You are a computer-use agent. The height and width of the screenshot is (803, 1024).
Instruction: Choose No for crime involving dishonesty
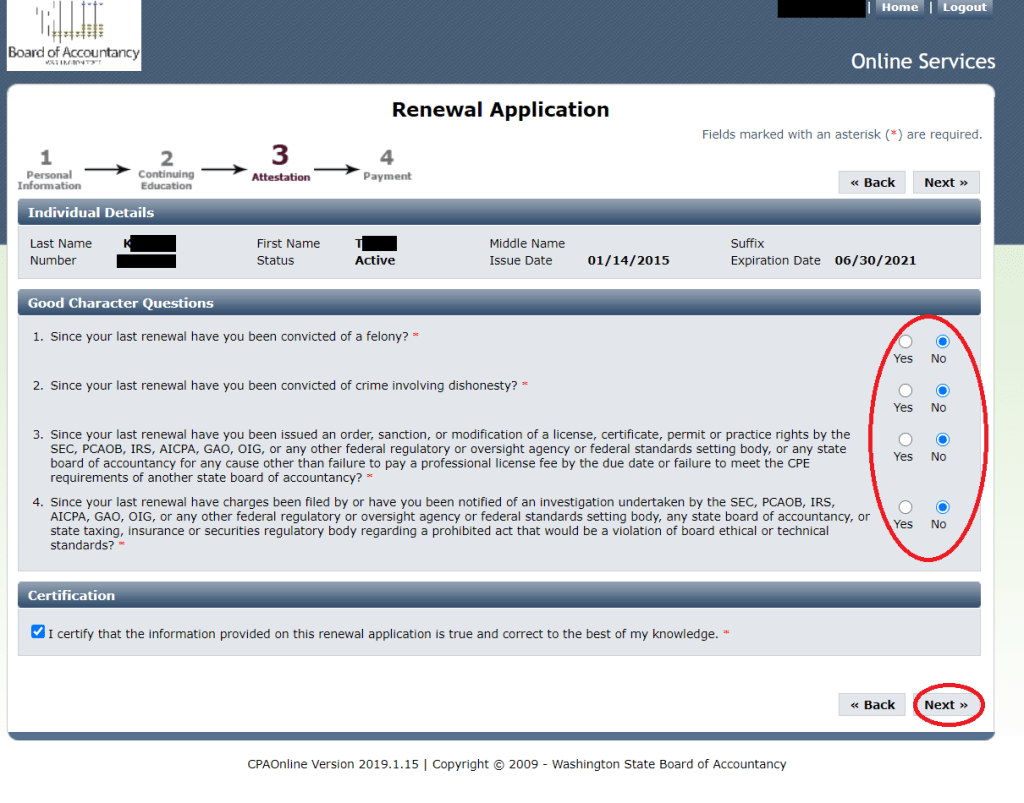(x=942, y=391)
